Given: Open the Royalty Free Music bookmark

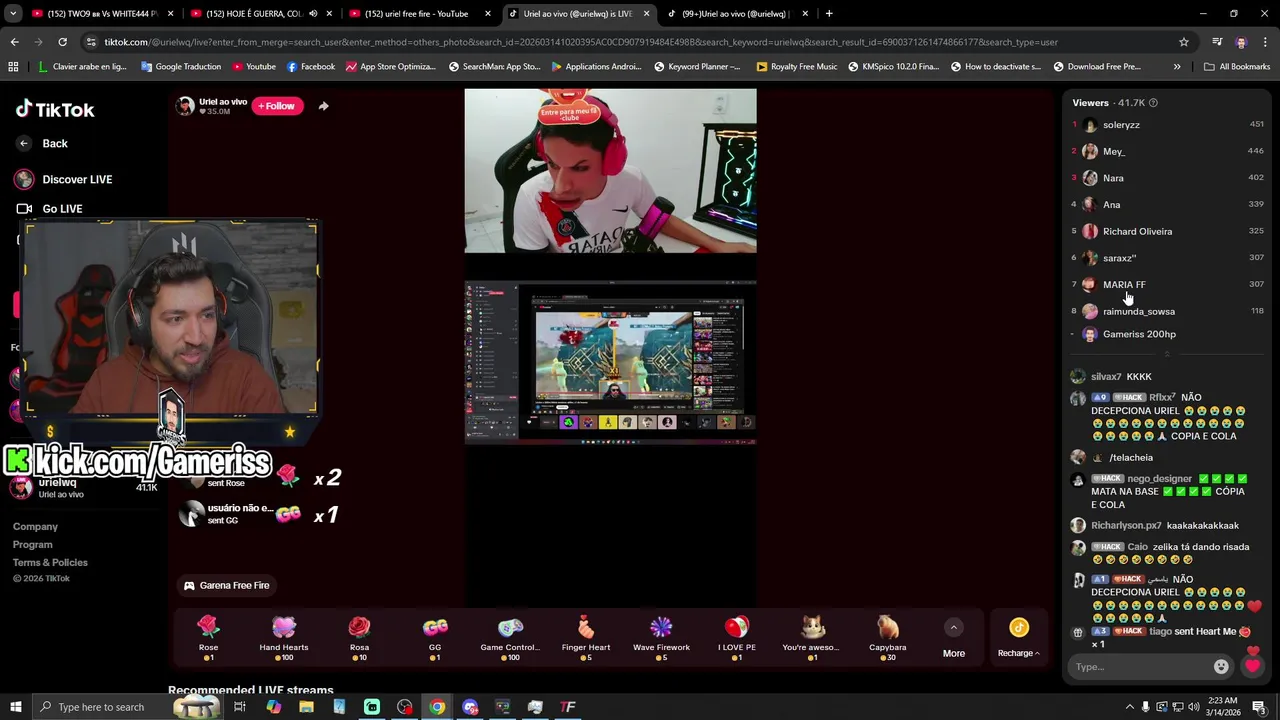Looking at the screenshot, I should (796, 67).
